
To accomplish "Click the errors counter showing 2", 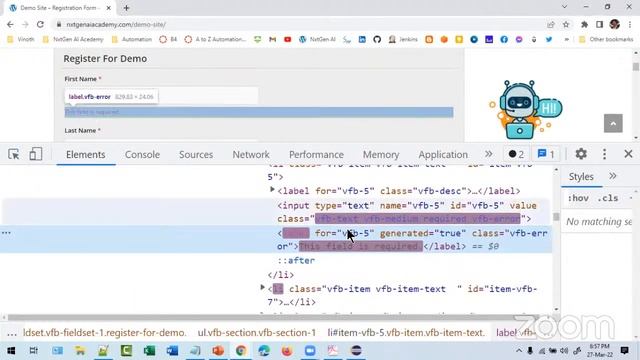I will click(x=516, y=154).
